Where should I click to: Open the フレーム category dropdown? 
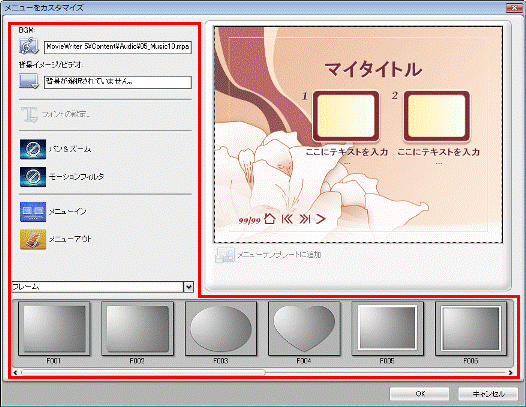coord(189,287)
